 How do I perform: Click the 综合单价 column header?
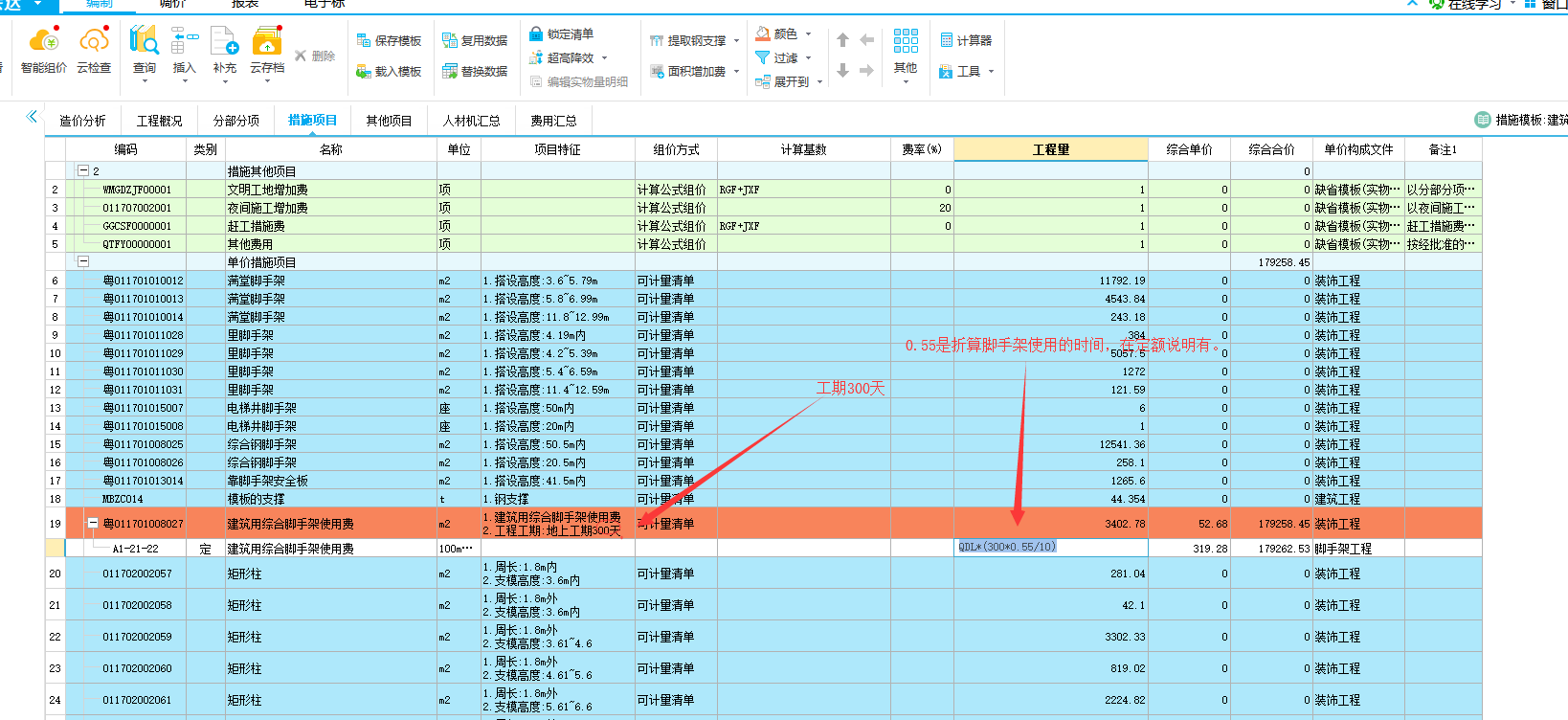click(1189, 149)
